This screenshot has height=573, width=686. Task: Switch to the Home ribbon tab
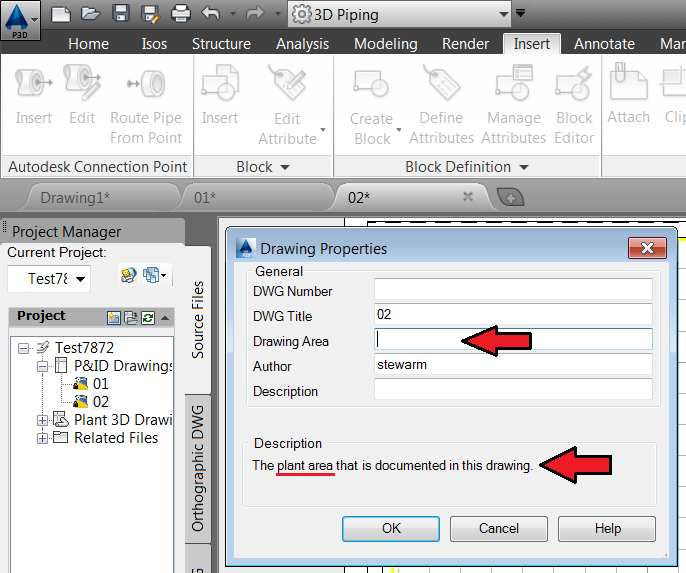pyautogui.click(x=88, y=44)
